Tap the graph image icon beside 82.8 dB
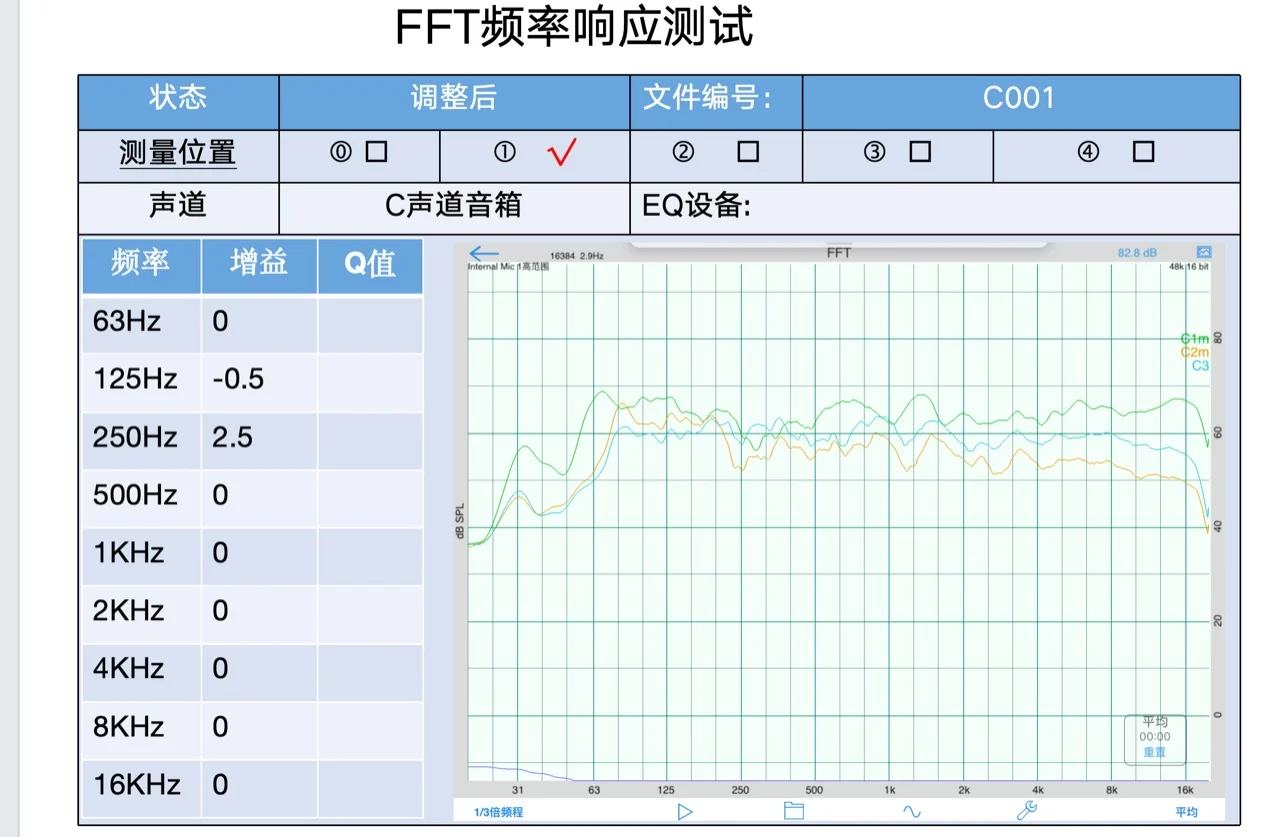The image size is (1280, 837). point(1204,252)
